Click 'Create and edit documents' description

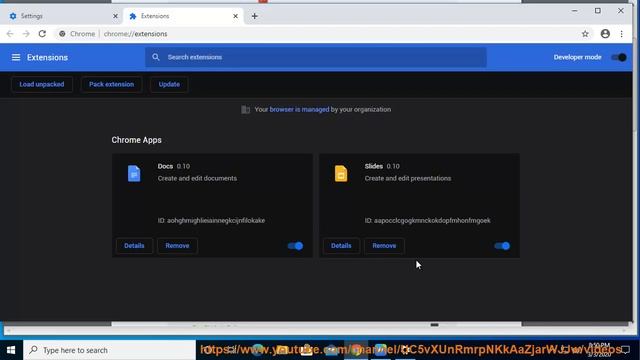pos(197,178)
